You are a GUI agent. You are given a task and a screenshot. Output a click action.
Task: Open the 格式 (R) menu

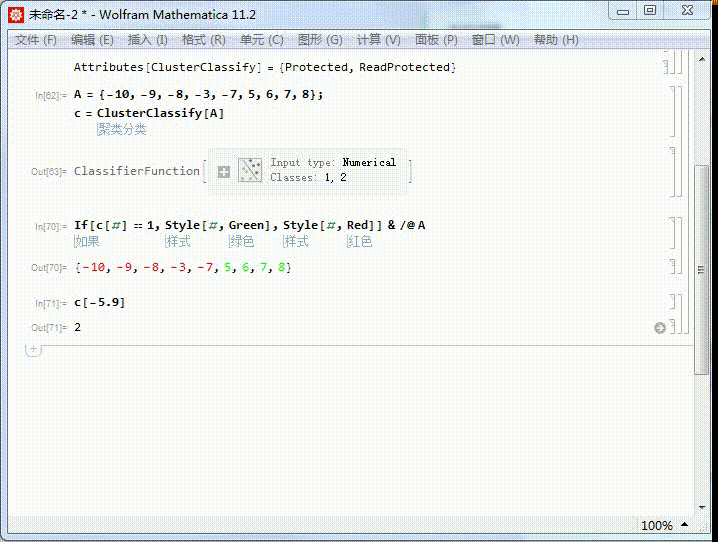click(x=204, y=40)
